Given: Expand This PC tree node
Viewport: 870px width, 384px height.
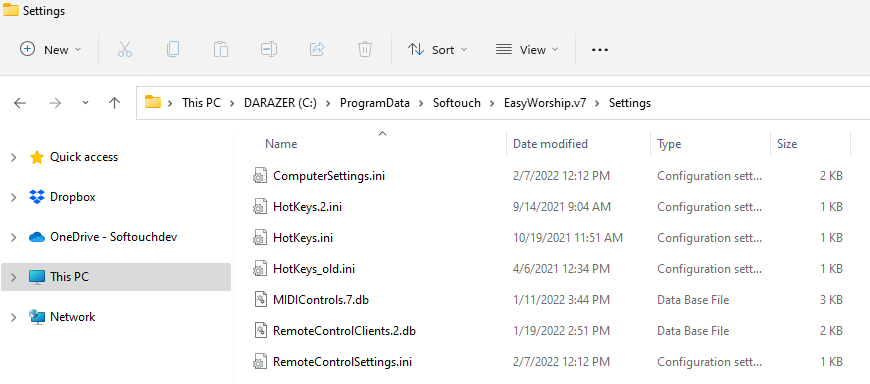Looking at the screenshot, I should [x=13, y=277].
